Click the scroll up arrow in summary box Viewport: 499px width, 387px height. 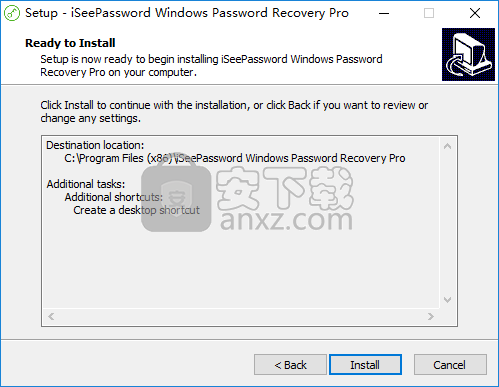pos(448,146)
